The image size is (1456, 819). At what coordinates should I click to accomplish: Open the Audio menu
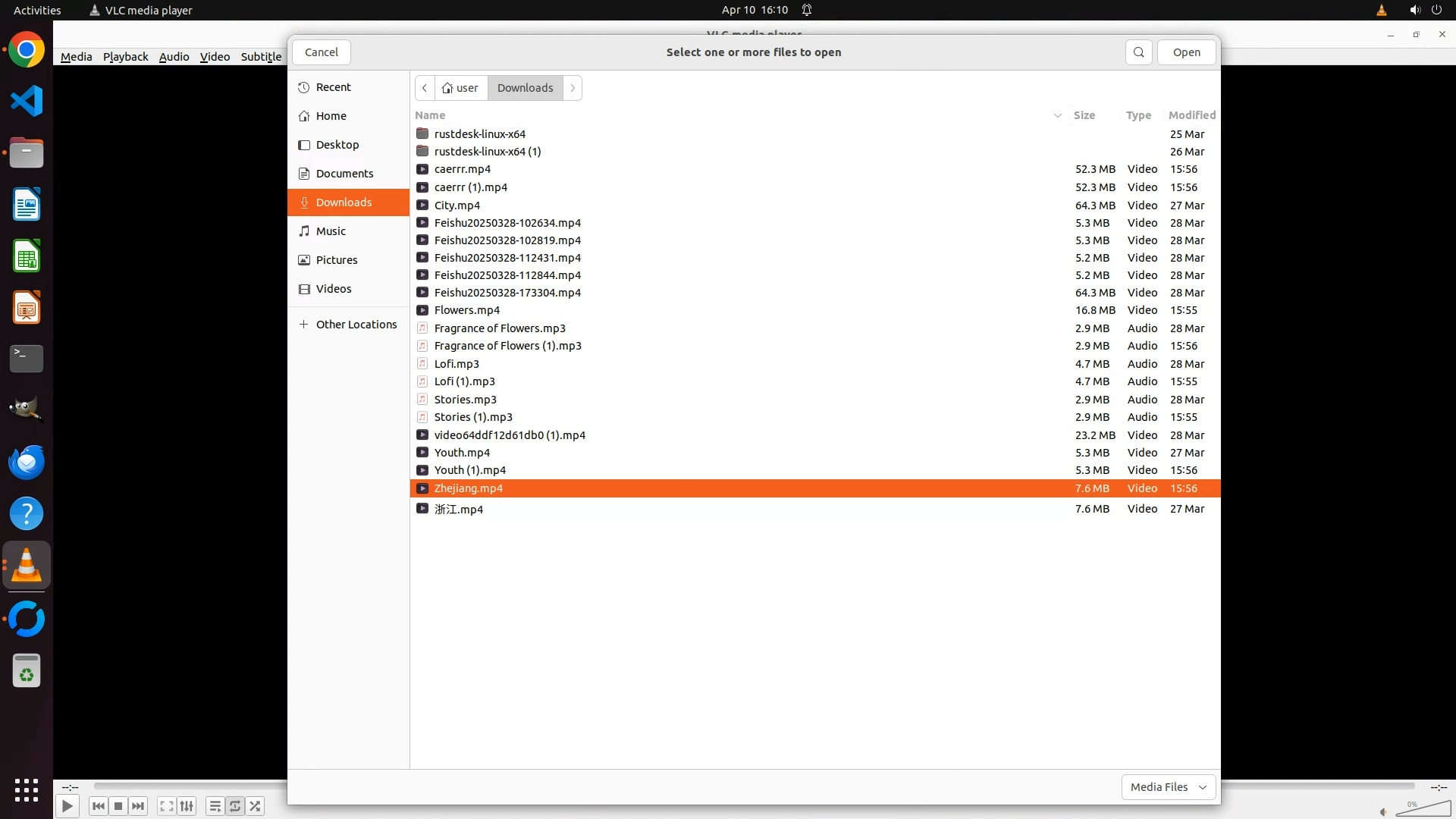[174, 57]
